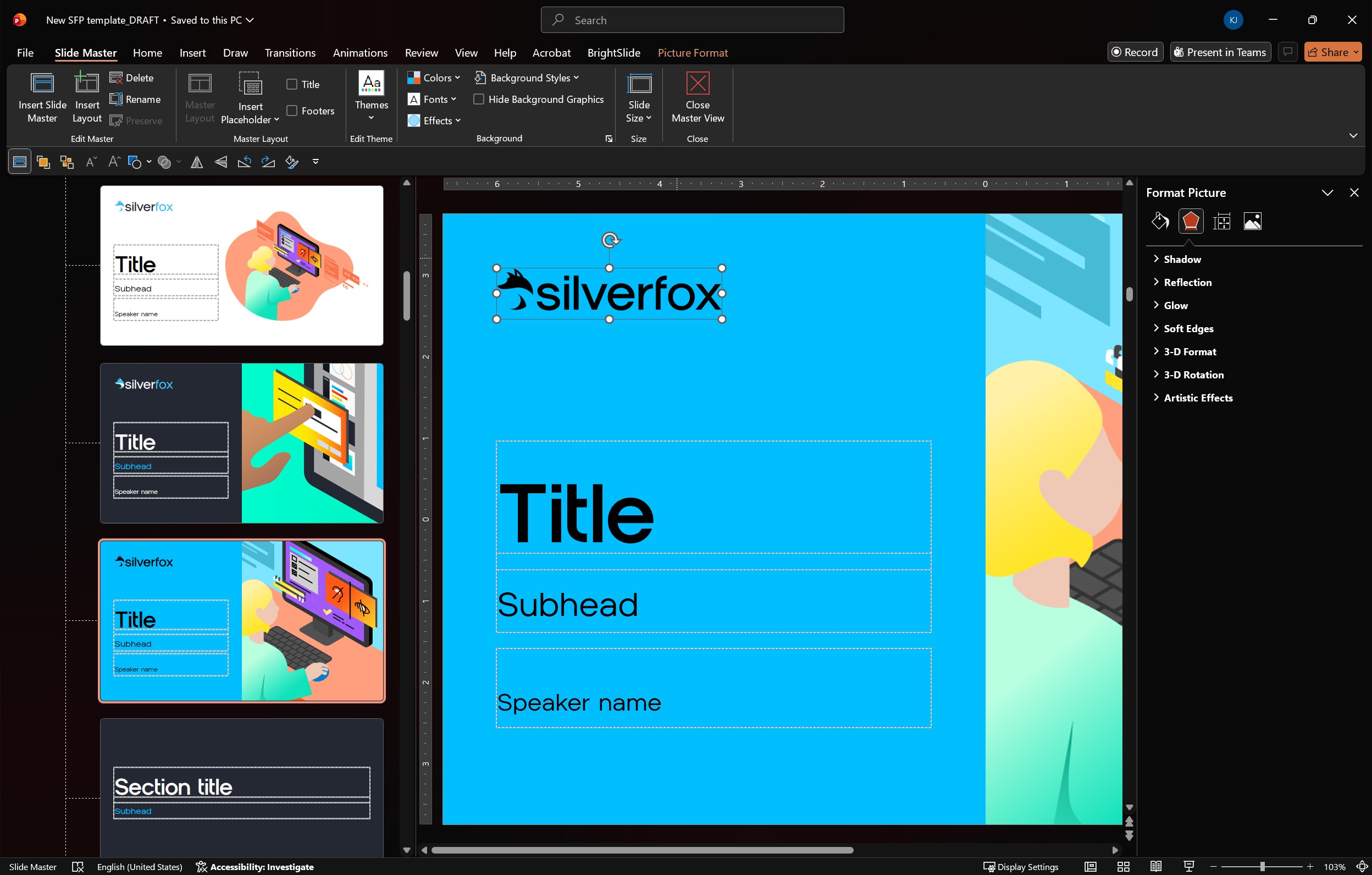The width and height of the screenshot is (1372, 875).
Task: Click the Present in Teams button
Action: [x=1219, y=51]
